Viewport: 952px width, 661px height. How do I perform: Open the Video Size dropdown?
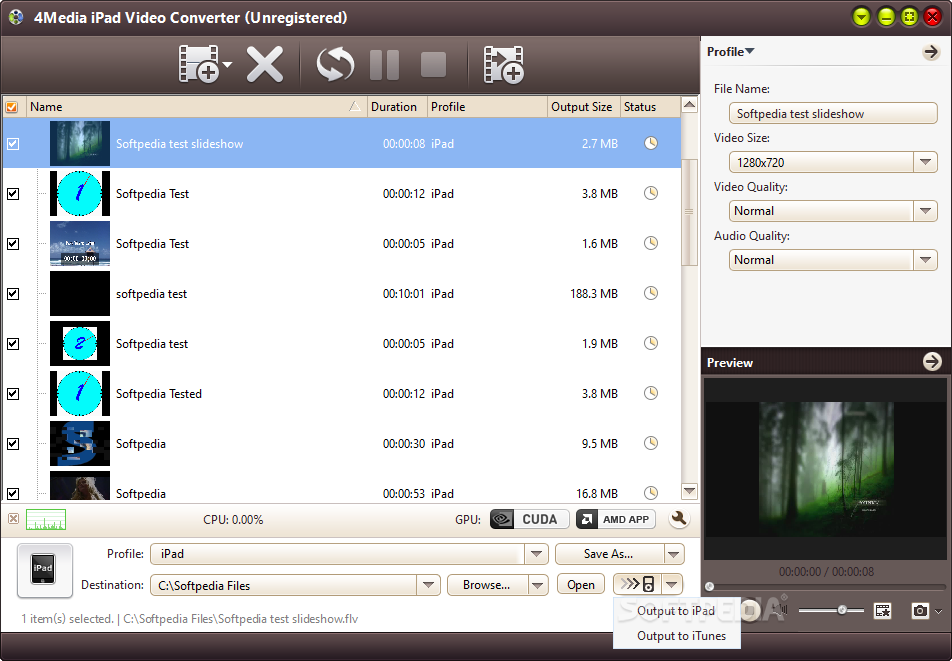pos(925,162)
